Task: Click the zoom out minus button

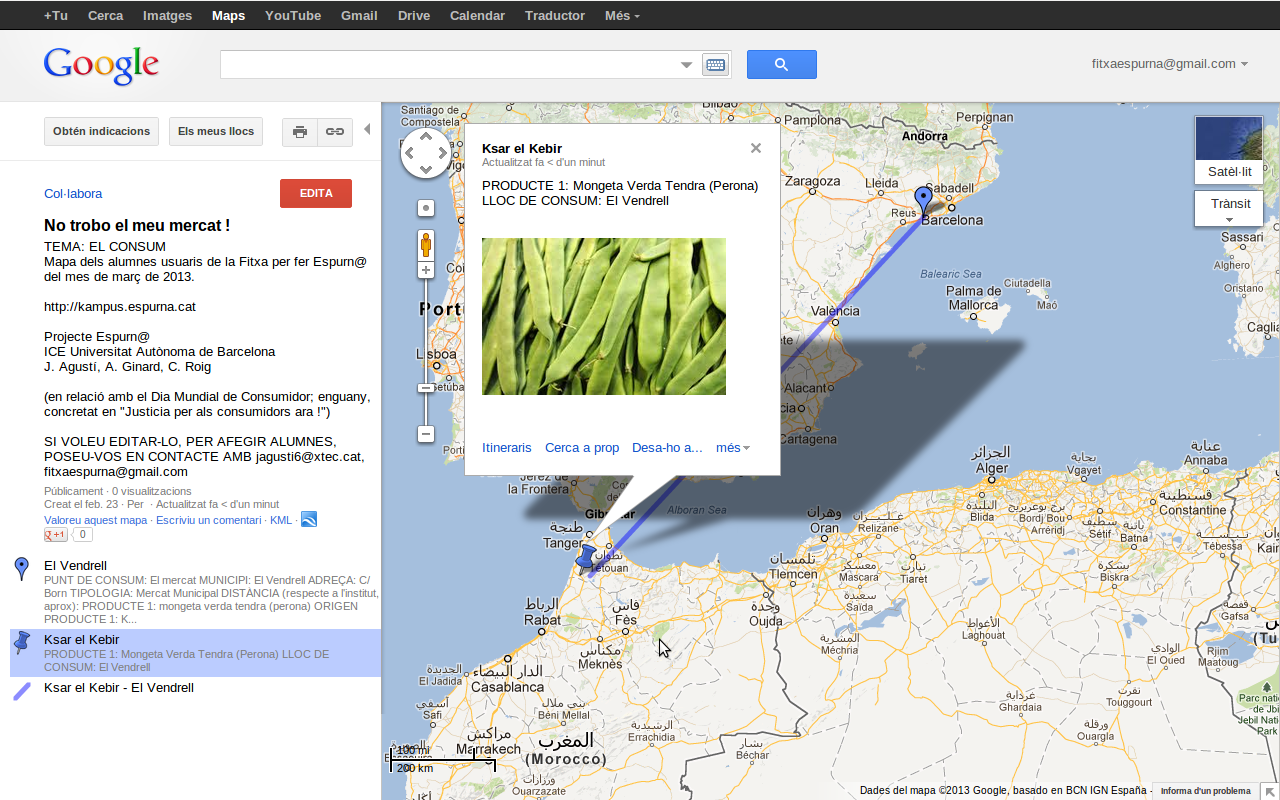Action: click(x=426, y=434)
